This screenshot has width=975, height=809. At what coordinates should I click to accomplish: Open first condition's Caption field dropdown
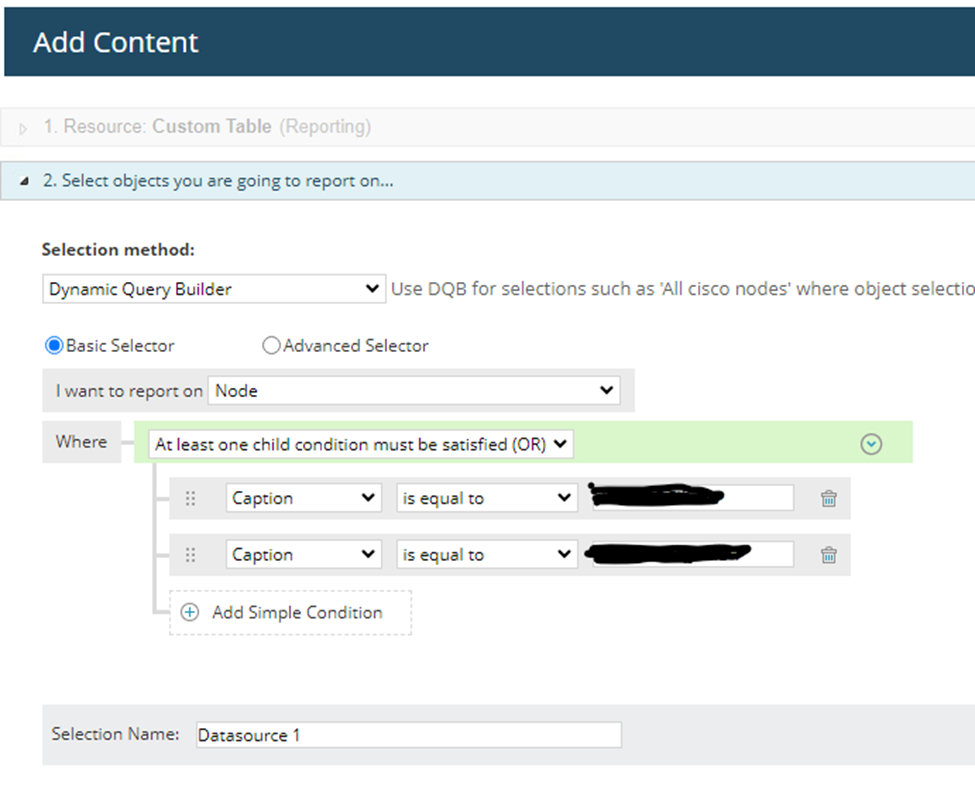303,498
